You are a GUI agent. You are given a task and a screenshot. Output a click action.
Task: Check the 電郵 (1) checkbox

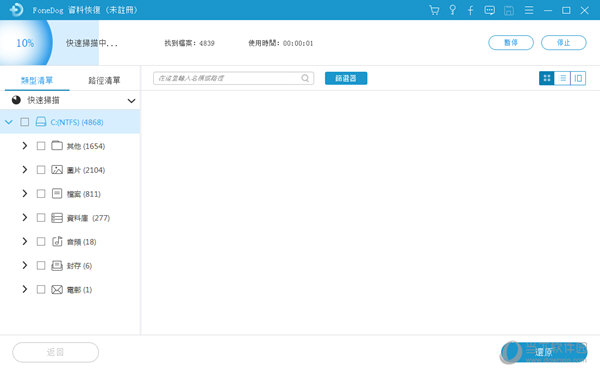pos(41,289)
